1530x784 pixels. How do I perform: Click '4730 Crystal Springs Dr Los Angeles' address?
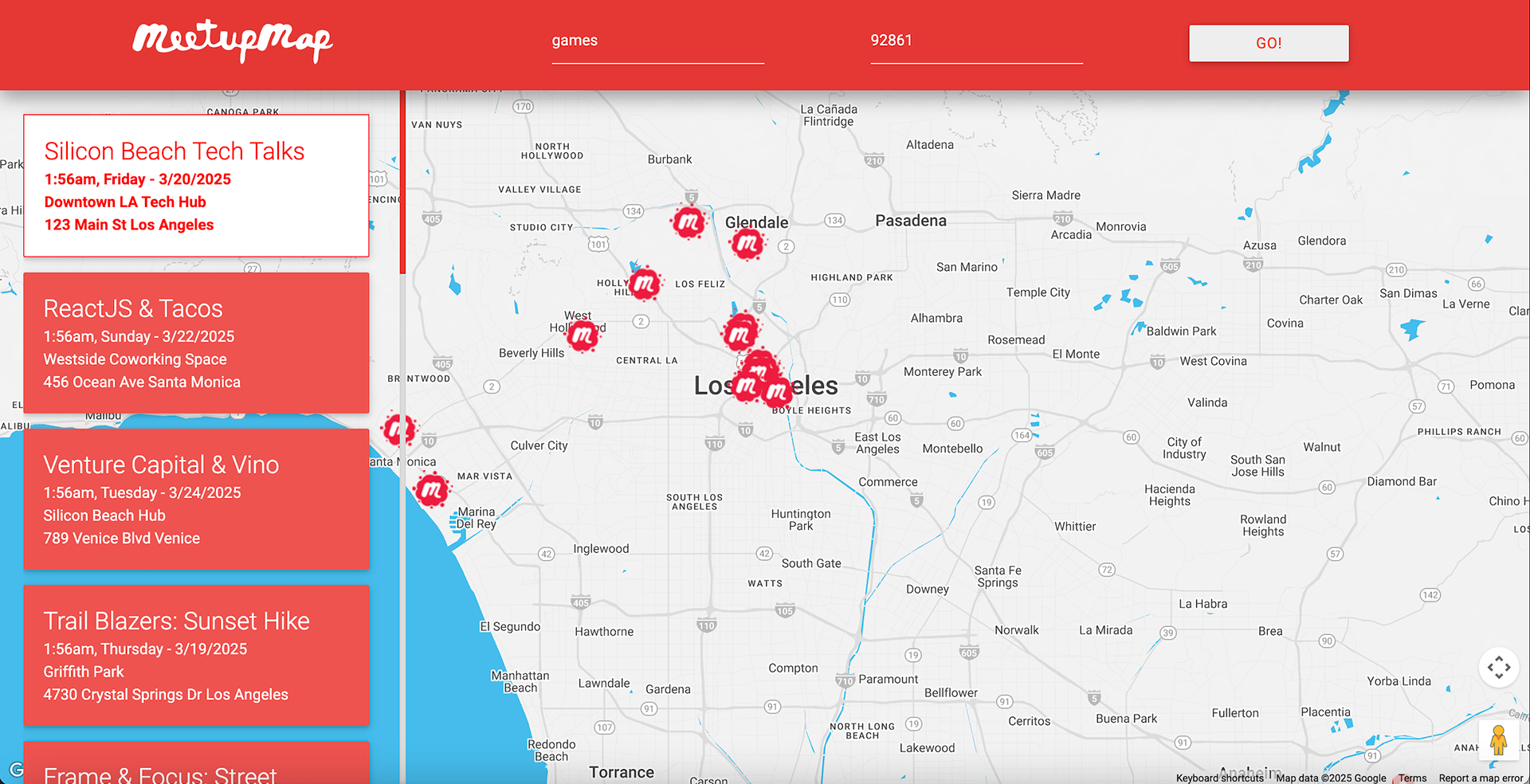click(x=166, y=695)
